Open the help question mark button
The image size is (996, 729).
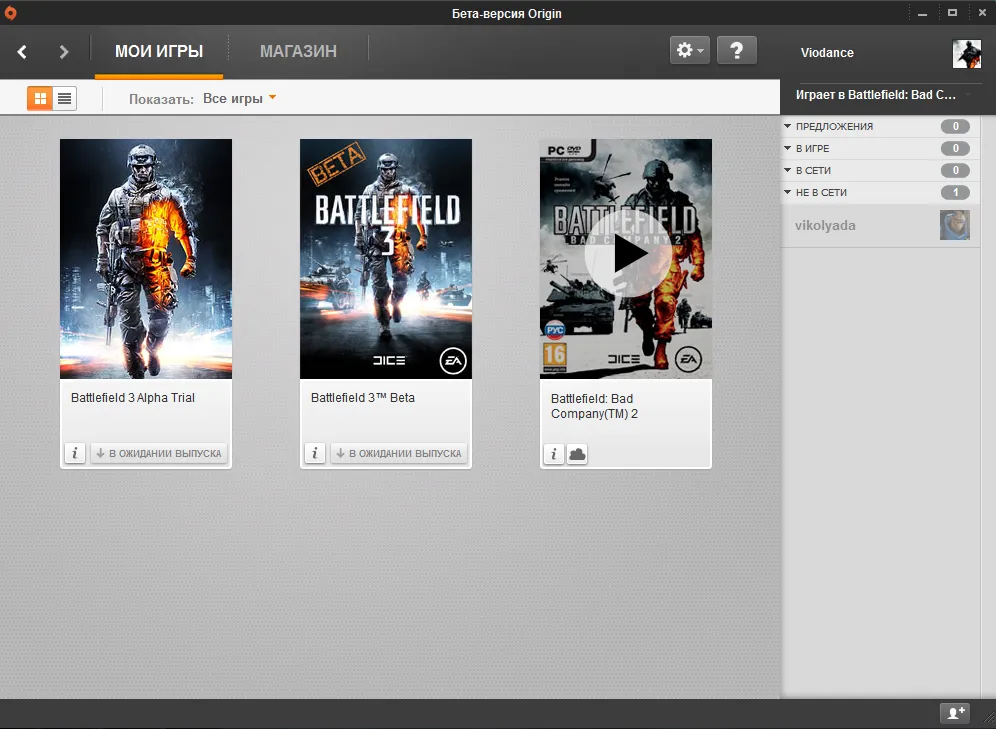coord(736,50)
